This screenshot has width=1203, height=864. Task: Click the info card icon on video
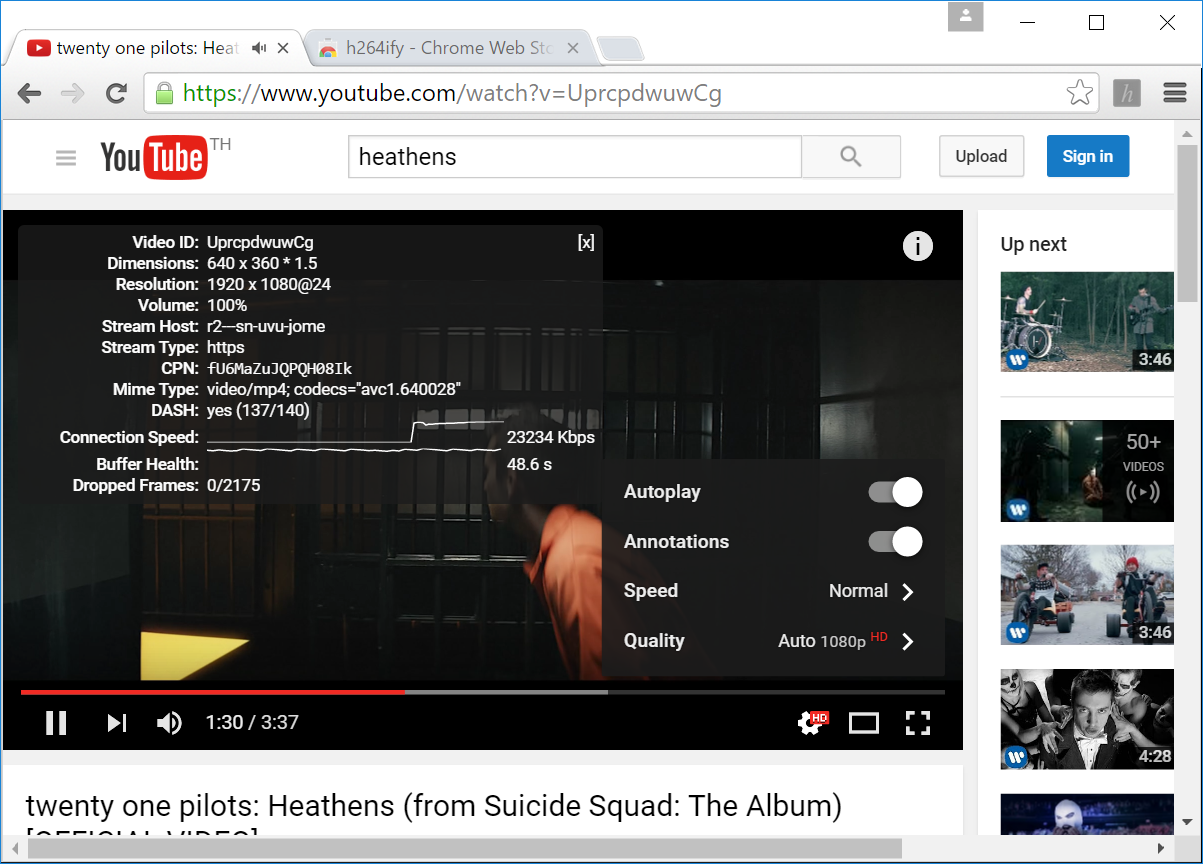tap(918, 246)
